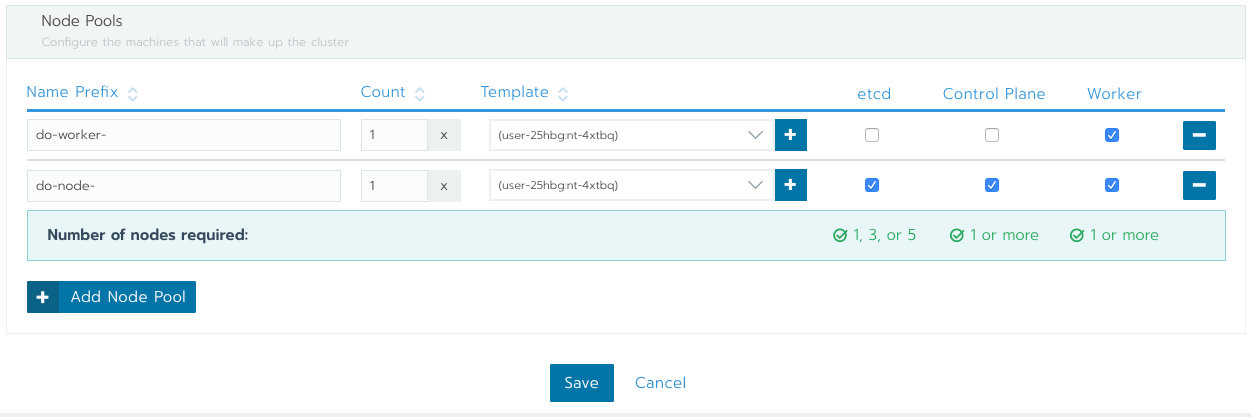Click plus icon beside do-worker- template
The width and height of the screenshot is (1251, 417).
pyautogui.click(x=790, y=135)
